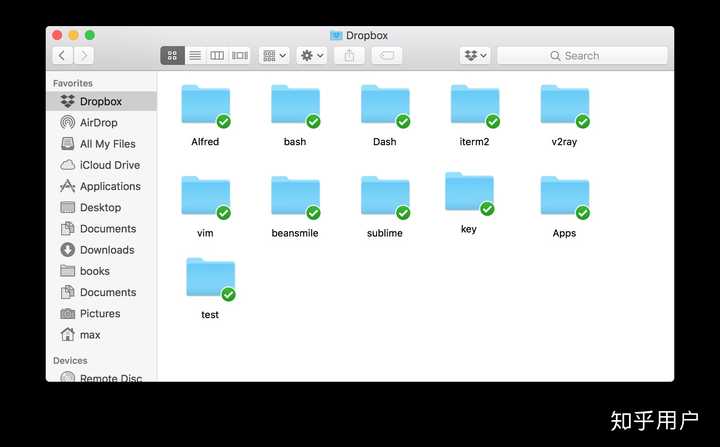The width and height of the screenshot is (720, 447).
Task: Open iCloud Drive in sidebar
Action: pos(101,165)
